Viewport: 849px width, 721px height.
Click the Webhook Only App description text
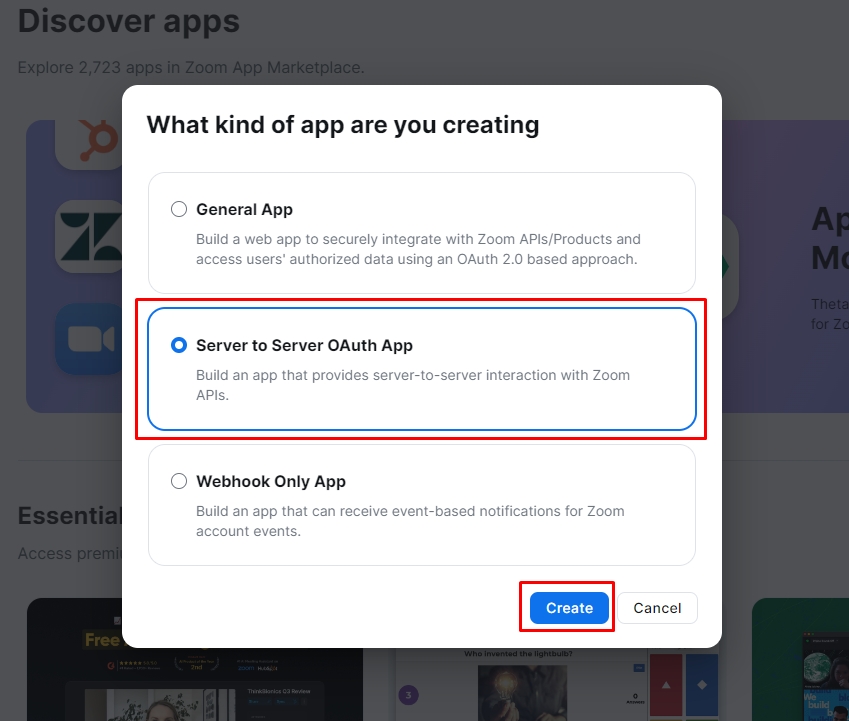pyautogui.click(x=410, y=521)
